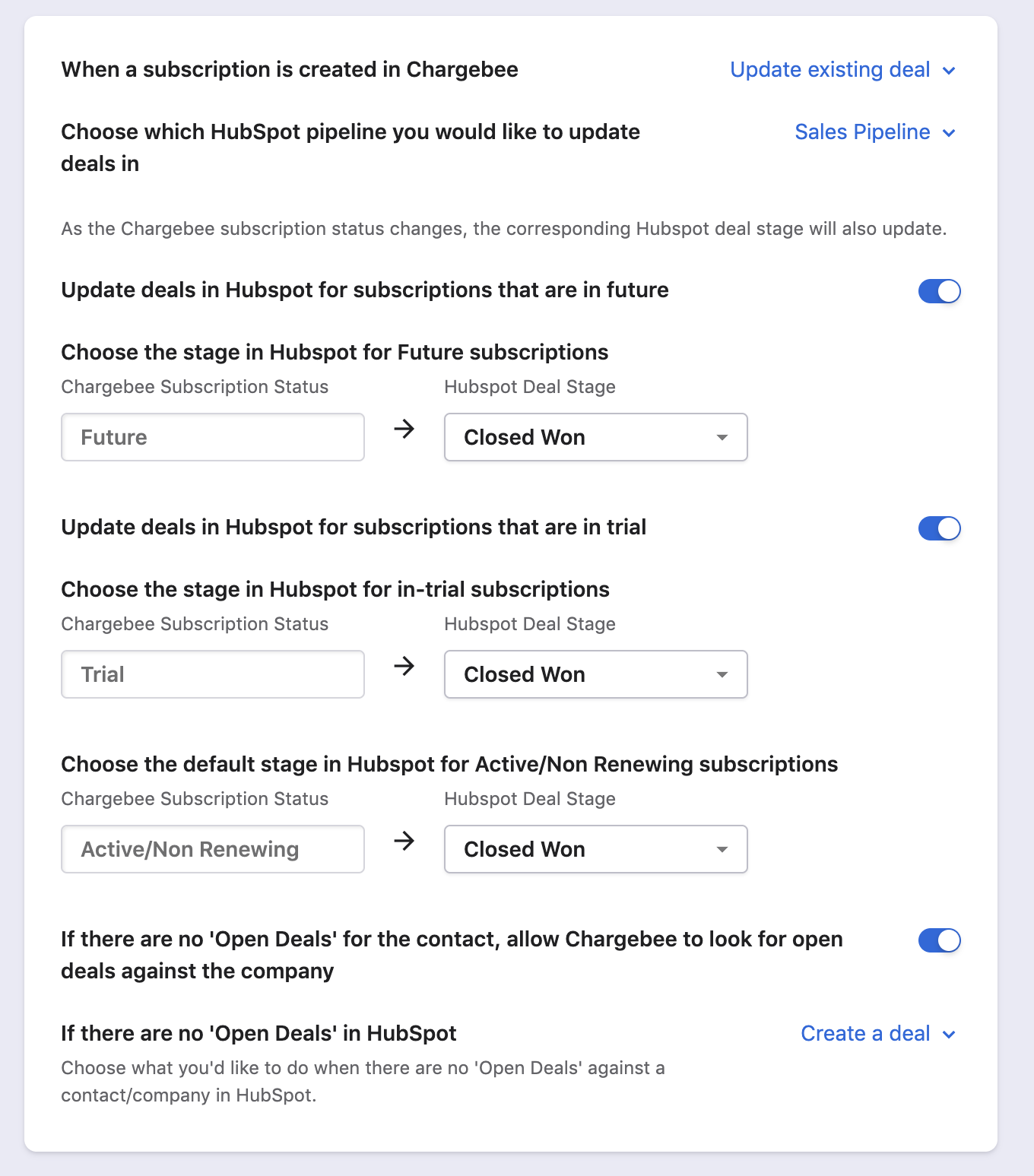Click the Active/Non Renewing status field
The height and width of the screenshot is (1176, 1034).
(x=213, y=849)
